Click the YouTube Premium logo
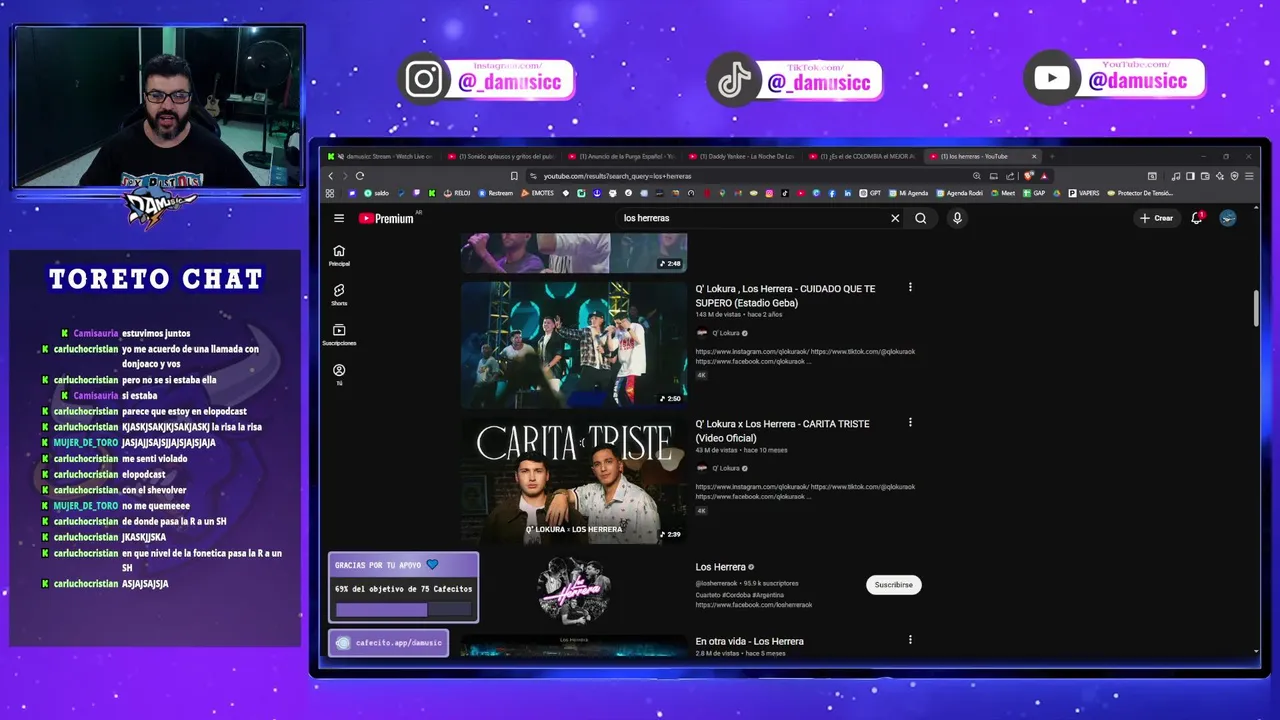Viewport: 1280px width, 720px height. (x=386, y=218)
